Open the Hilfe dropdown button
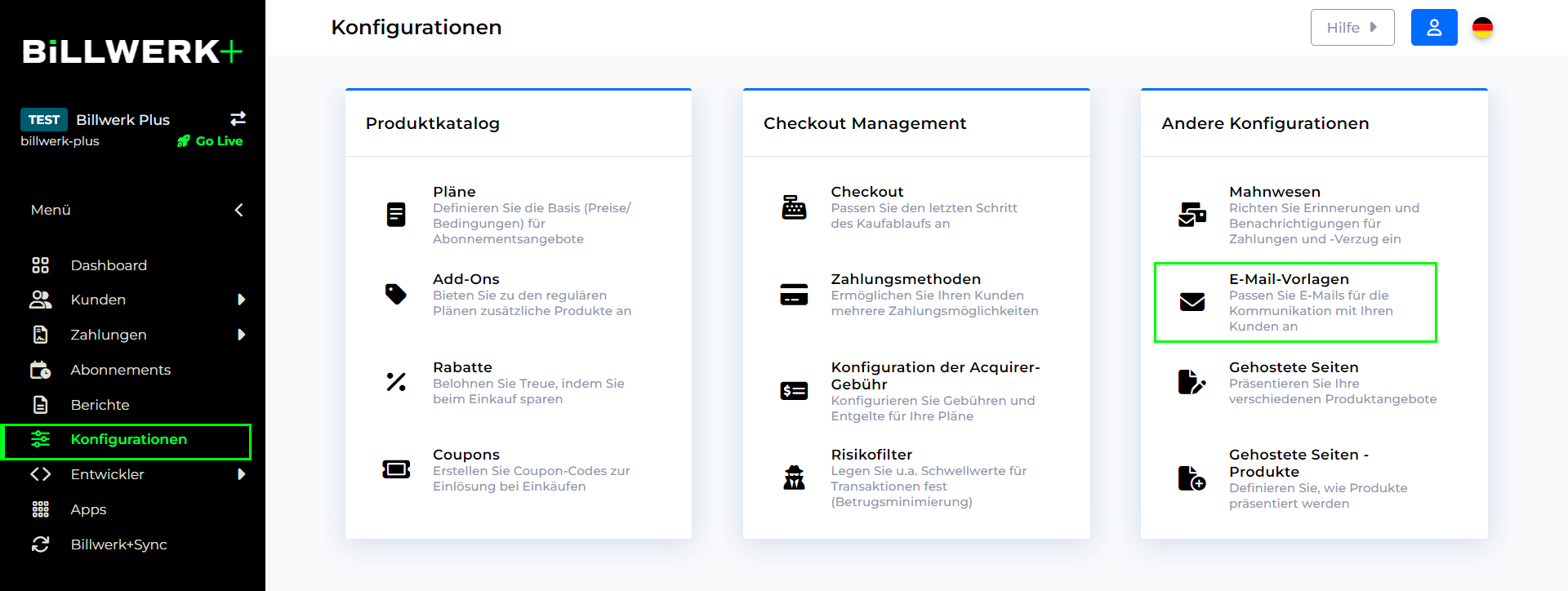The image size is (1568, 591). click(x=1352, y=28)
